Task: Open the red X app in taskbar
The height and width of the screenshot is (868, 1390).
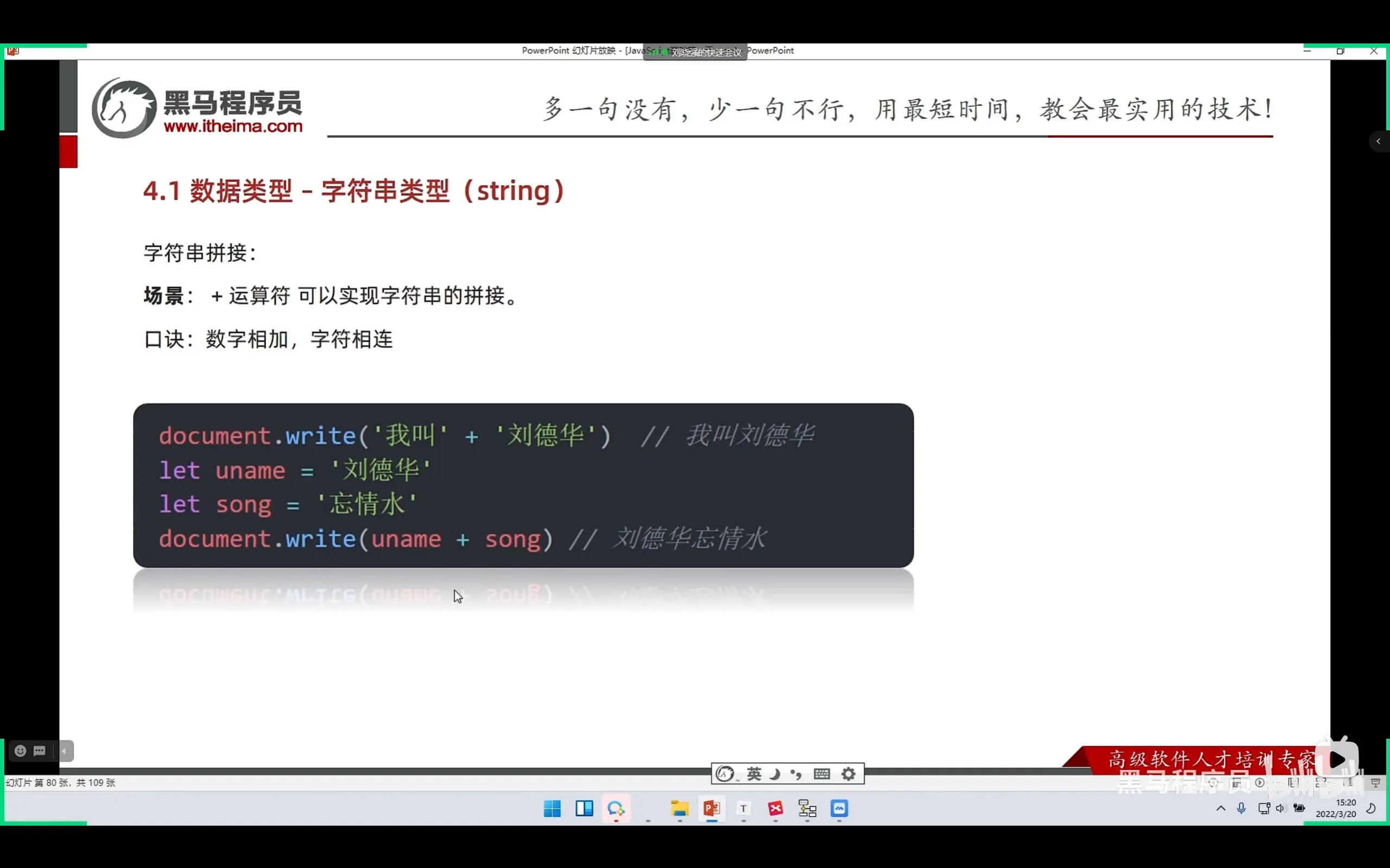Action: point(775,808)
